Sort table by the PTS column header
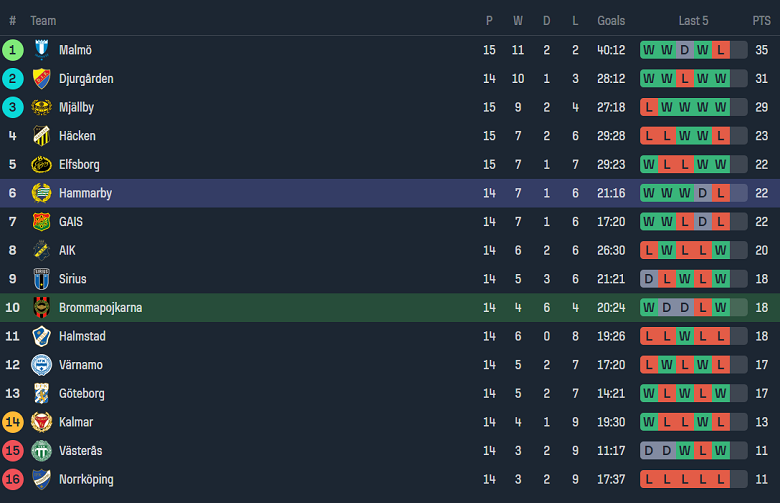This screenshot has width=780, height=503. click(761, 20)
